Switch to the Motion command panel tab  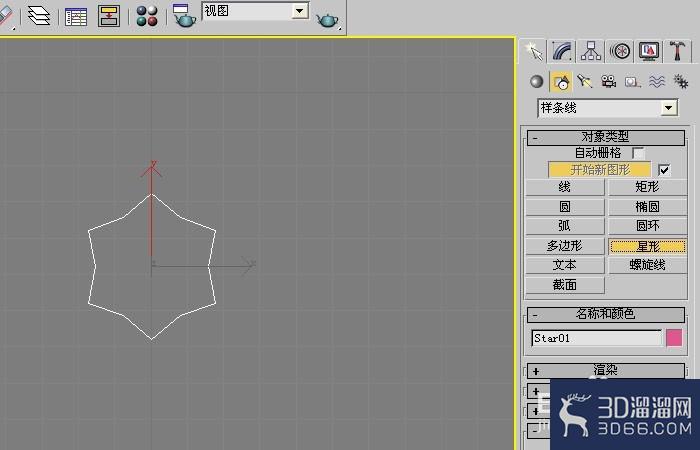(620, 51)
